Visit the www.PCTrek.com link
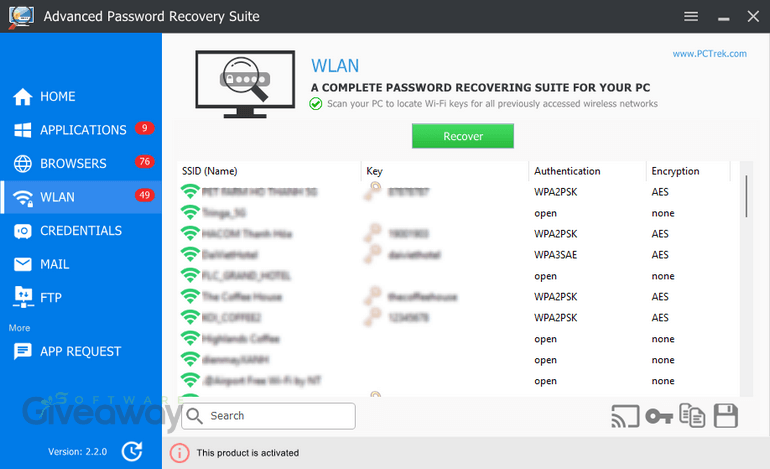This screenshot has width=770, height=469. [709, 54]
